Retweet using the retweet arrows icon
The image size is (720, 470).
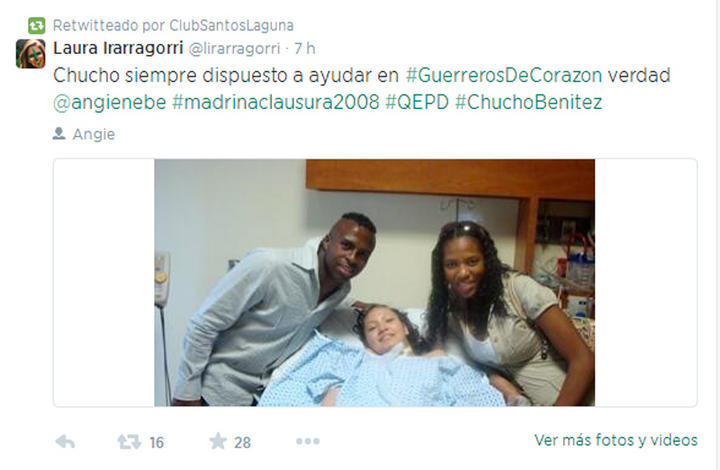coord(129,442)
